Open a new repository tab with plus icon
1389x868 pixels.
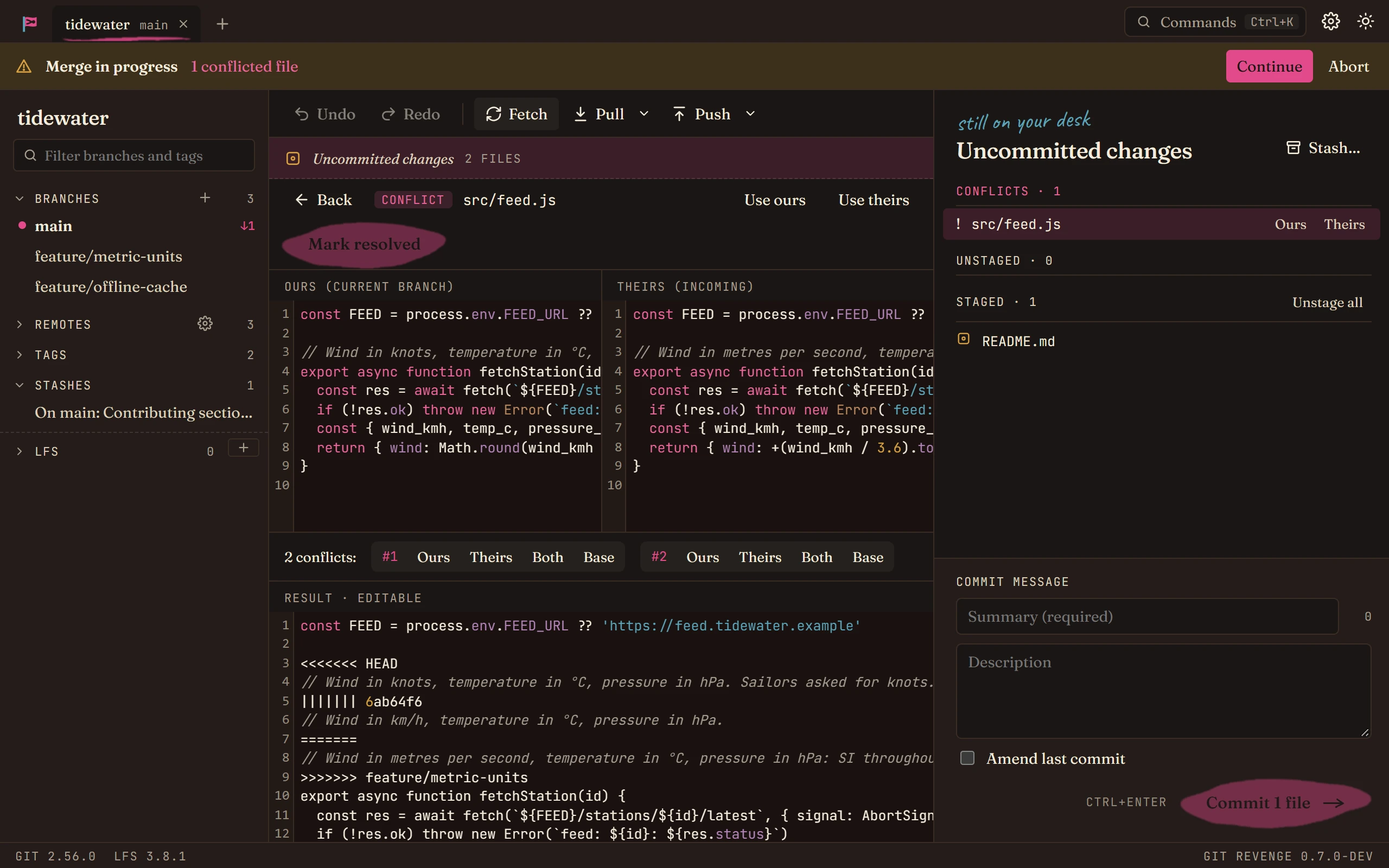[x=222, y=24]
